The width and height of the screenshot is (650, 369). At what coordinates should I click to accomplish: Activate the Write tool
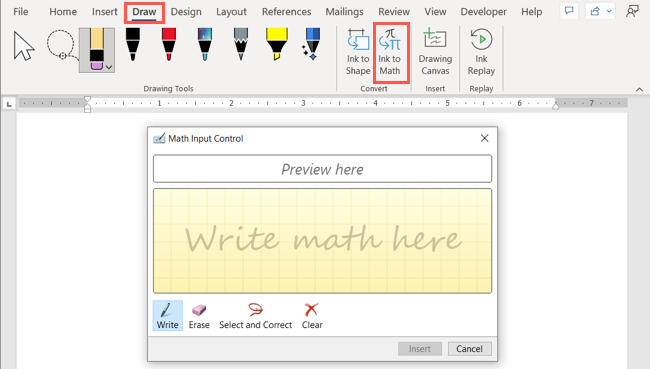(167, 316)
